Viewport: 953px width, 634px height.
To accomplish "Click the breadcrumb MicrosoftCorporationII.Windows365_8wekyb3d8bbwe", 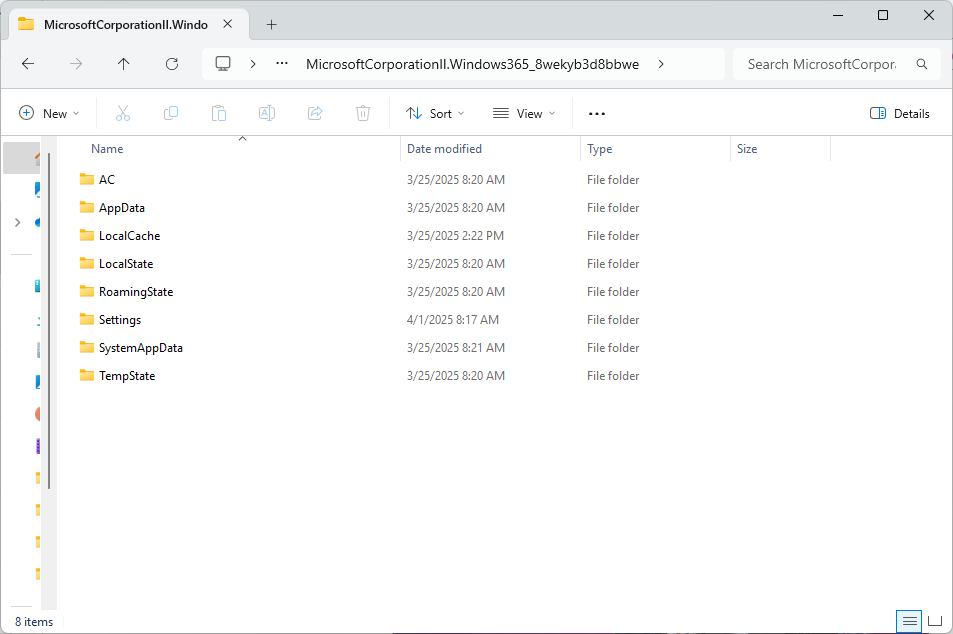I will click(x=472, y=64).
